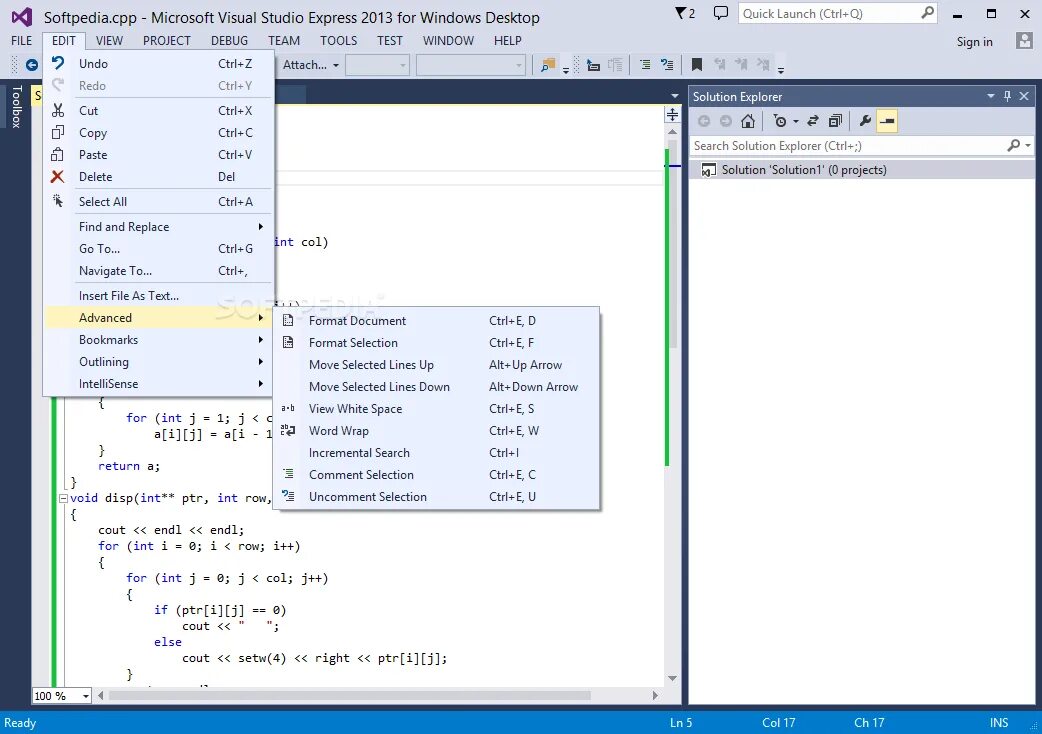Open Solution Explorer window position dropdown

(990, 96)
